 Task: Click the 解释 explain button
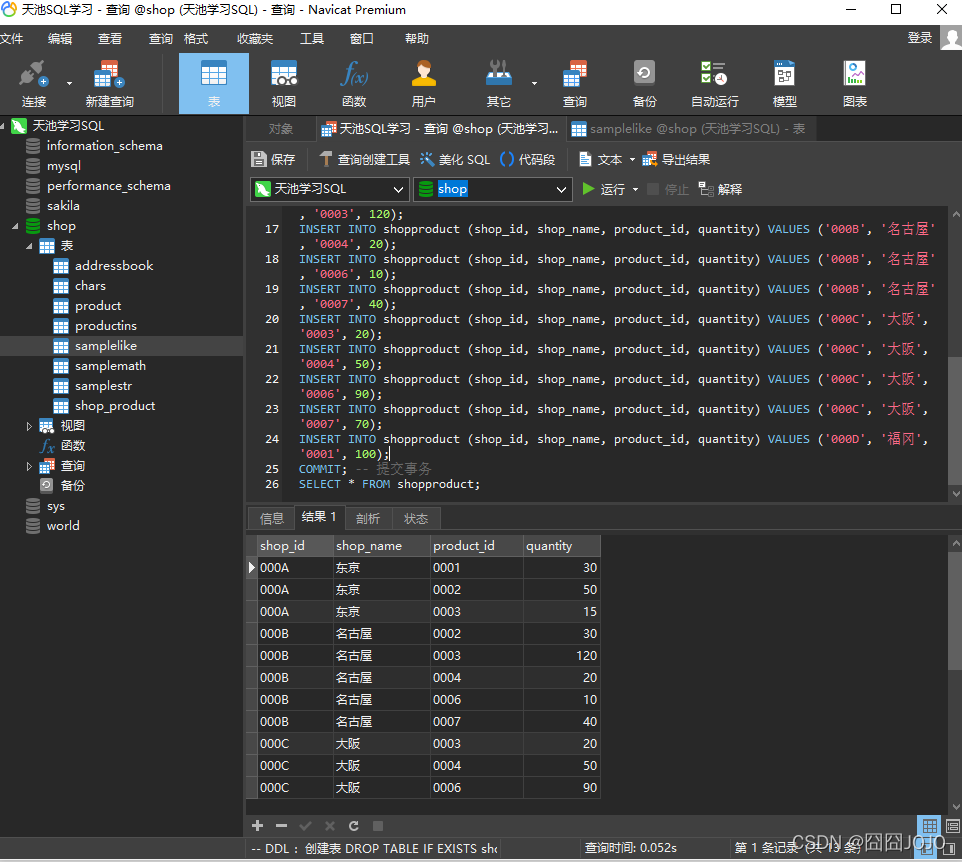pyautogui.click(x=720, y=189)
